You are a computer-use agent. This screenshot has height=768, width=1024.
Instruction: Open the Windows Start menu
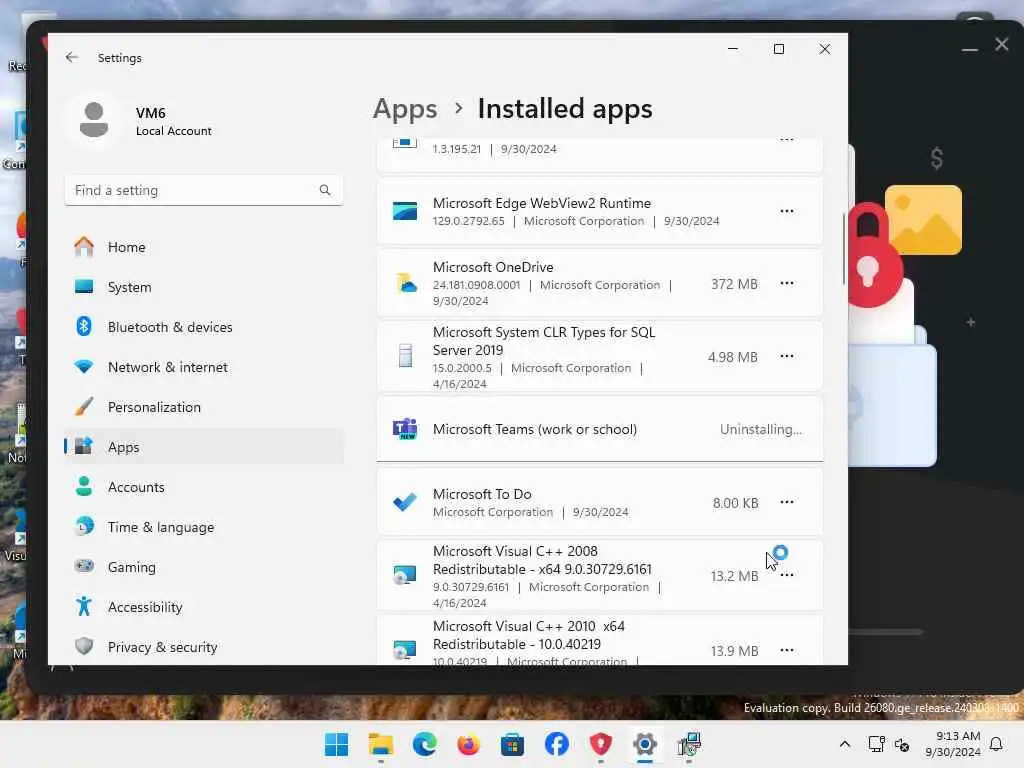pos(336,744)
